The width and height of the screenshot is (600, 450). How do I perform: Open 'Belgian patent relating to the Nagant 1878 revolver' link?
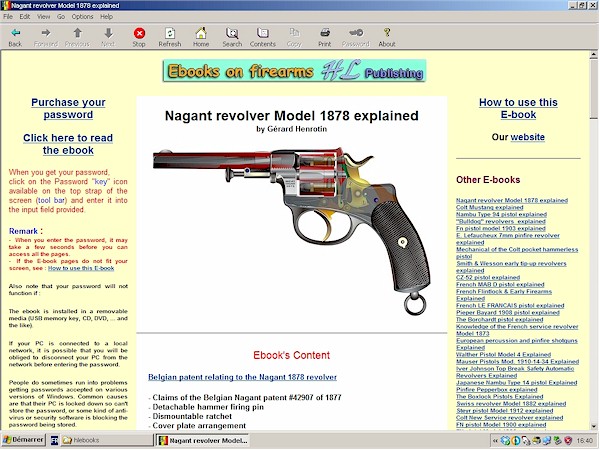coord(243,377)
